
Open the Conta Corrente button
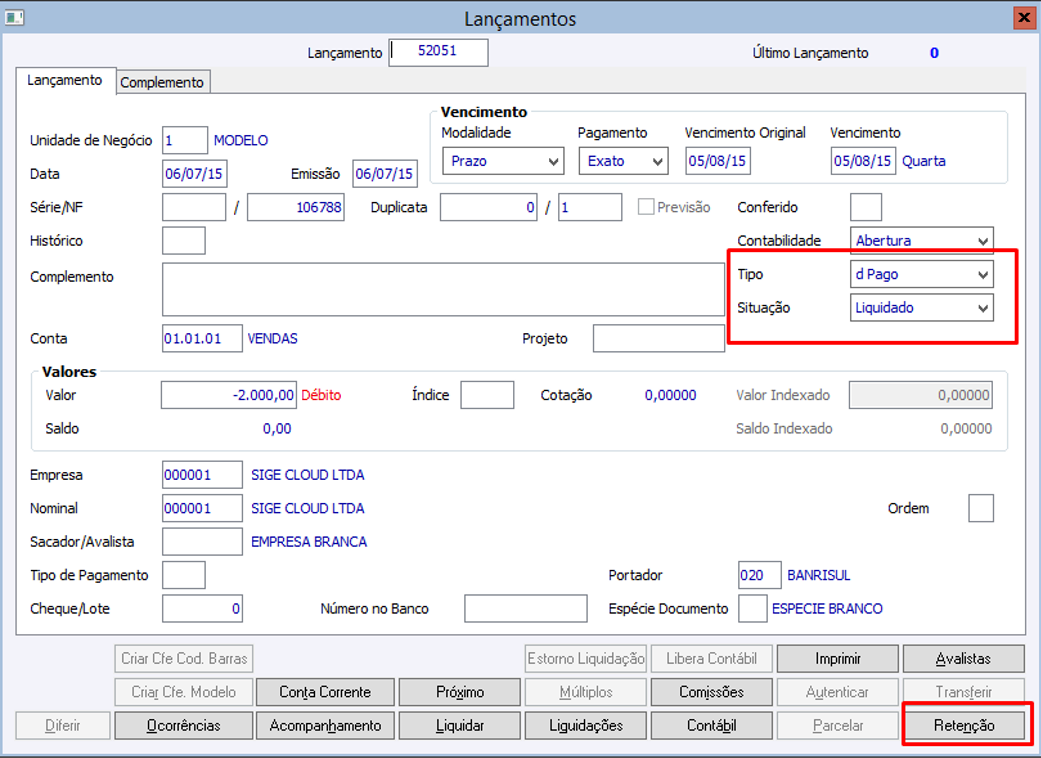(325, 692)
